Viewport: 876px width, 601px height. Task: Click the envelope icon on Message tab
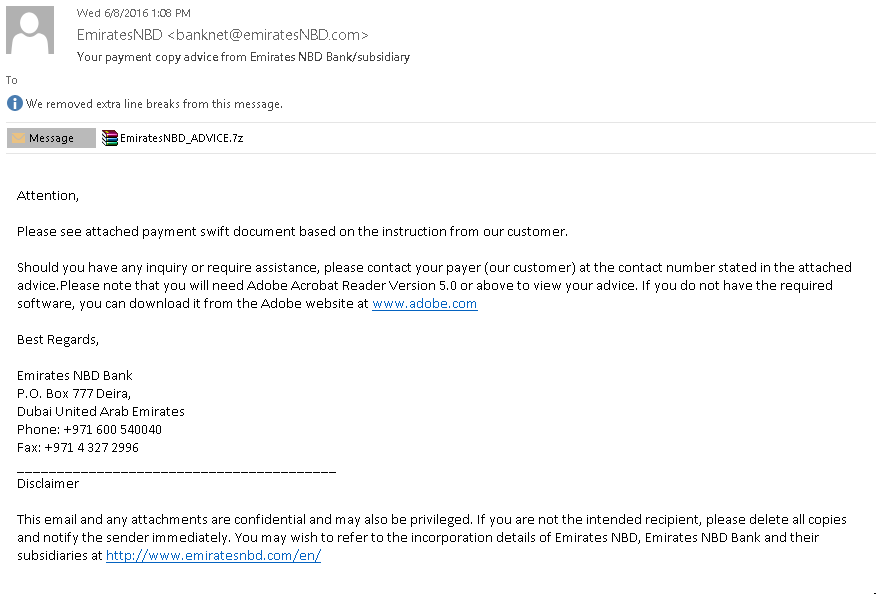click(x=18, y=138)
